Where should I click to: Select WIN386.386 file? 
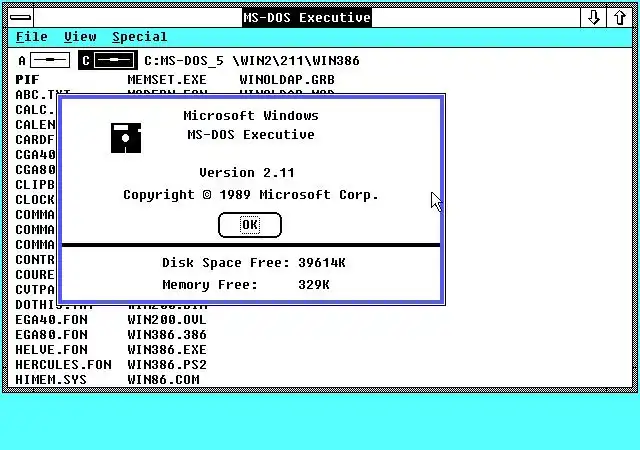[167, 335]
